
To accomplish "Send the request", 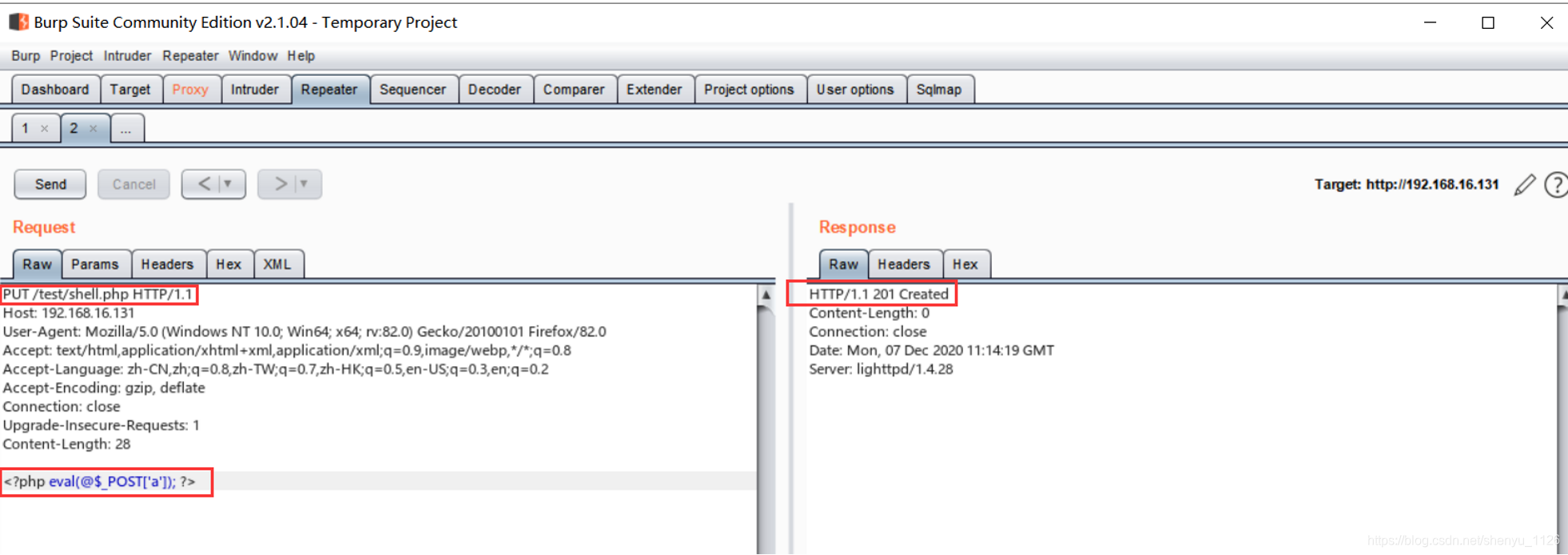I will point(50,185).
